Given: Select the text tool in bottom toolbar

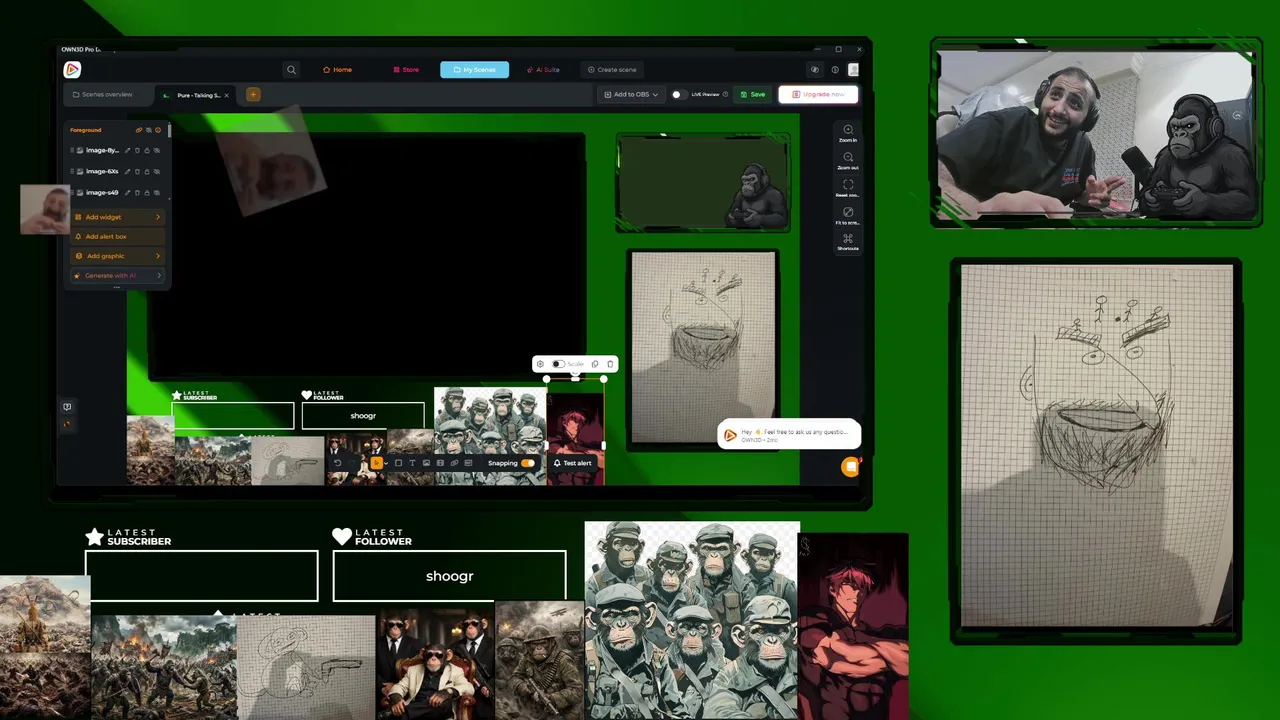Looking at the screenshot, I should point(412,463).
